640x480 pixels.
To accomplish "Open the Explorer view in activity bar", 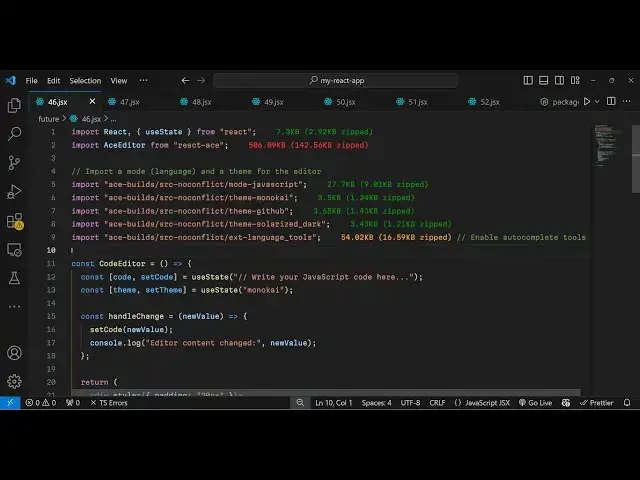I will (x=14, y=105).
